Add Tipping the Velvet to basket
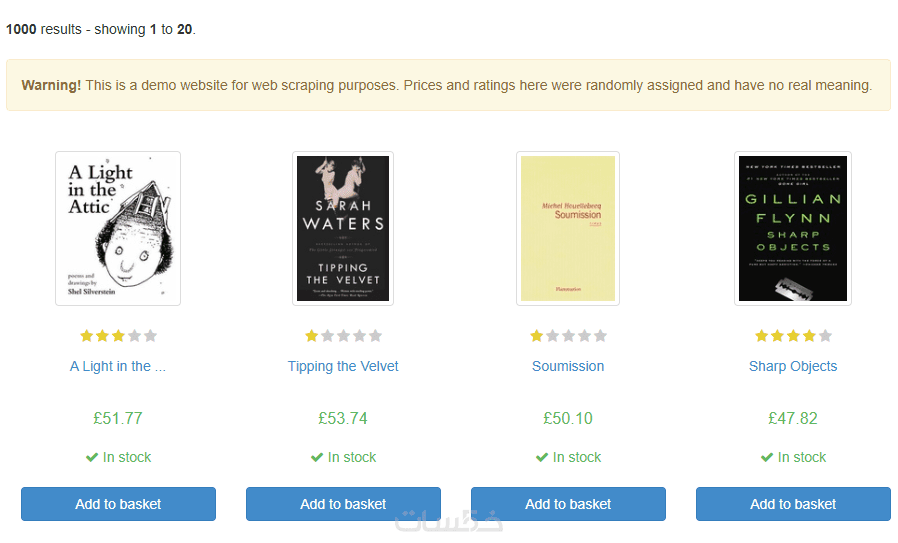 click(x=343, y=504)
